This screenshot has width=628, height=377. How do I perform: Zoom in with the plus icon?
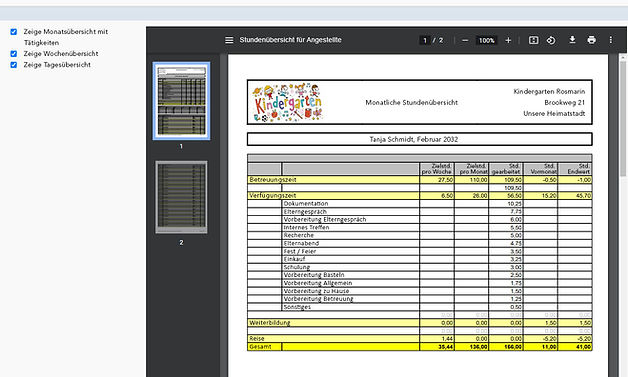(x=508, y=40)
